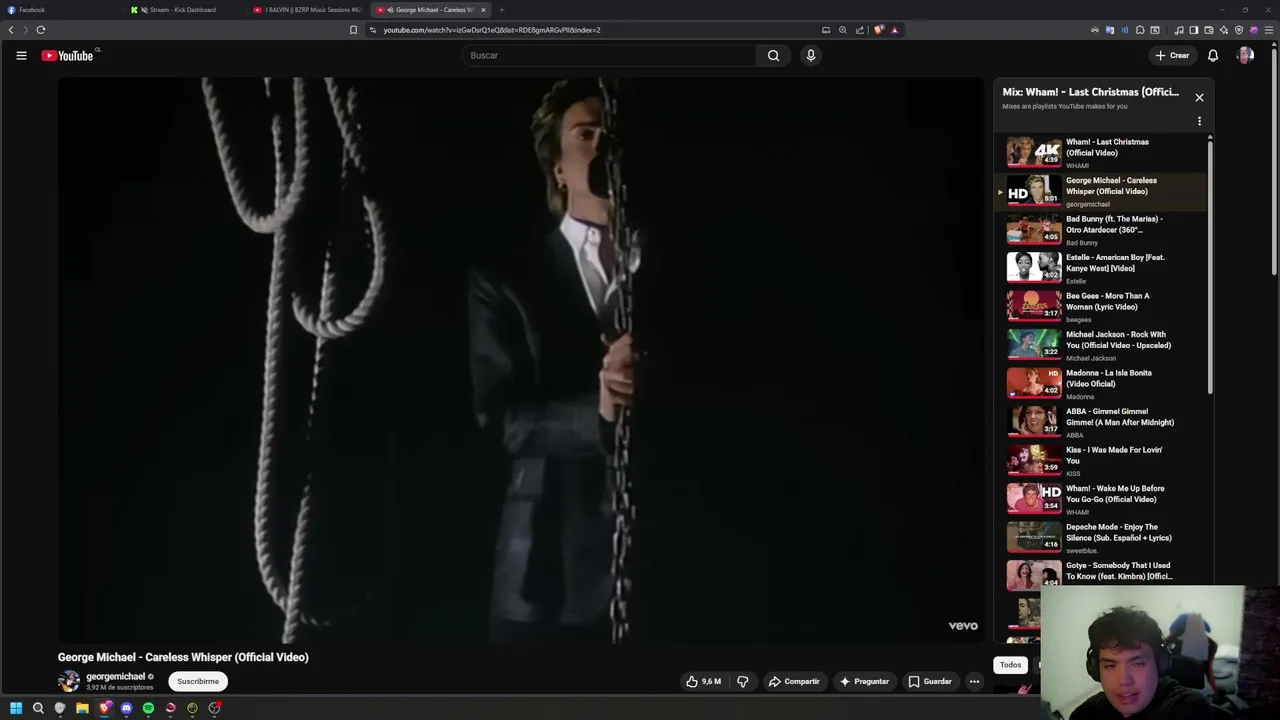Click the YouTube URL address bar

tap(590, 30)
